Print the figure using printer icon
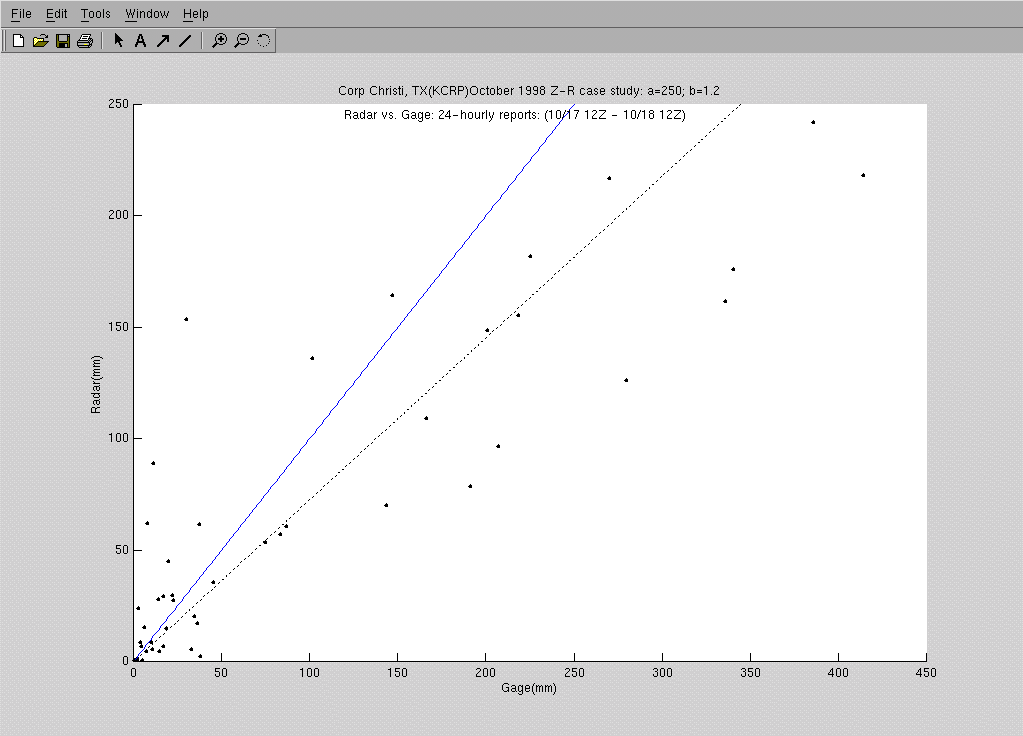The image size is (1023, 736). coord(85,40)
